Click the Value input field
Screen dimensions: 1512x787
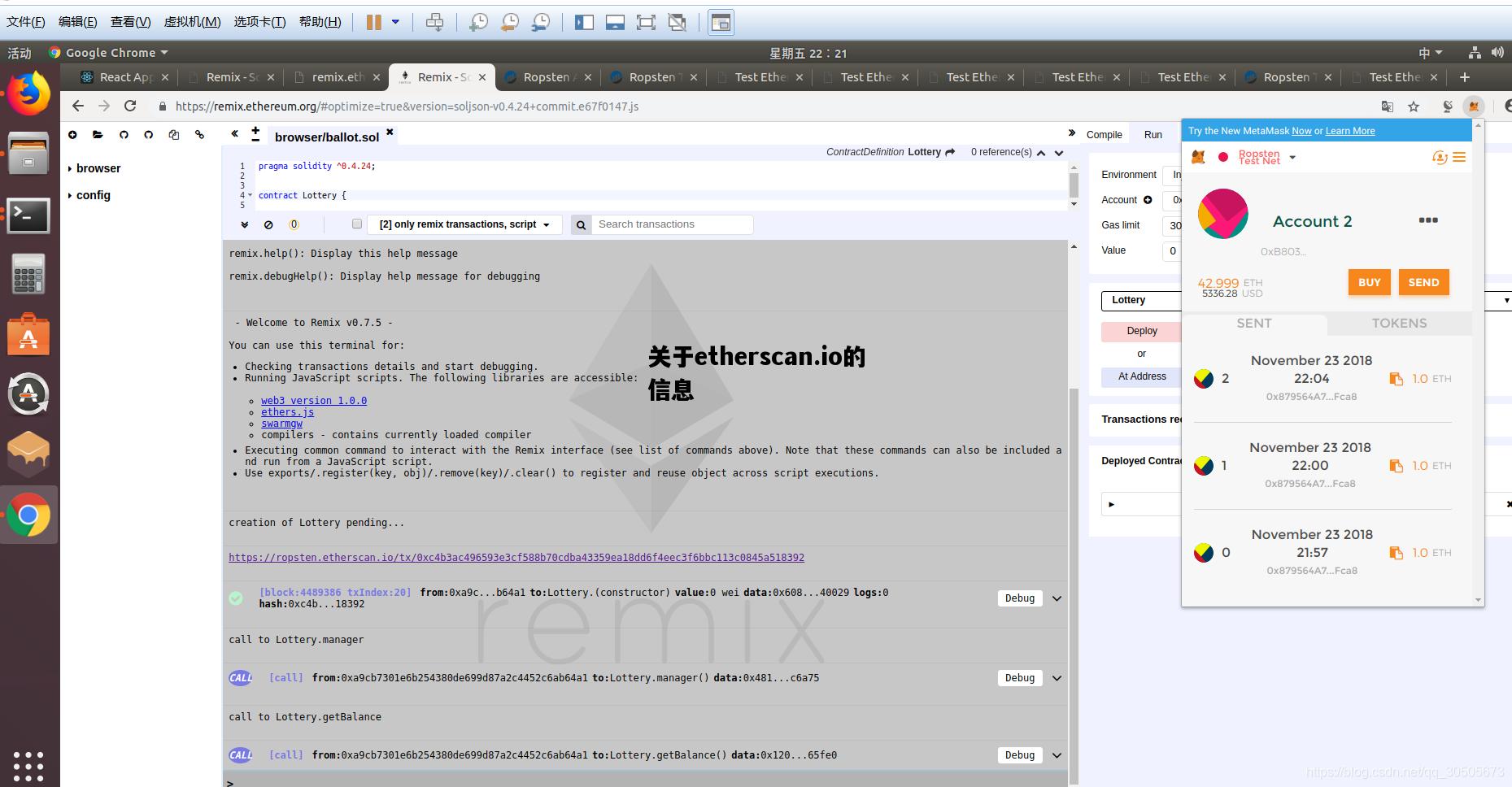(1172, 250)
